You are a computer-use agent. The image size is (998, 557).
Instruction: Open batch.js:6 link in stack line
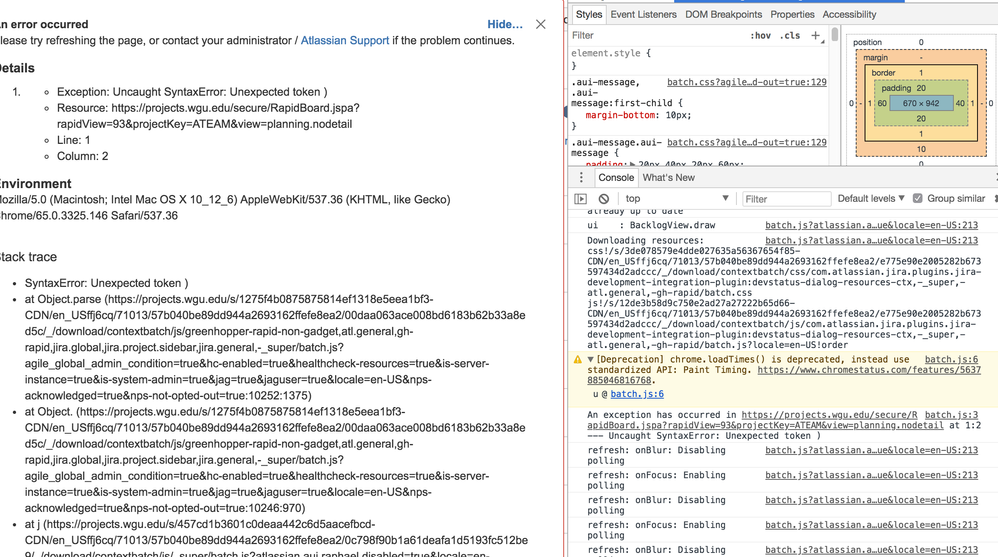click(637, 394)
